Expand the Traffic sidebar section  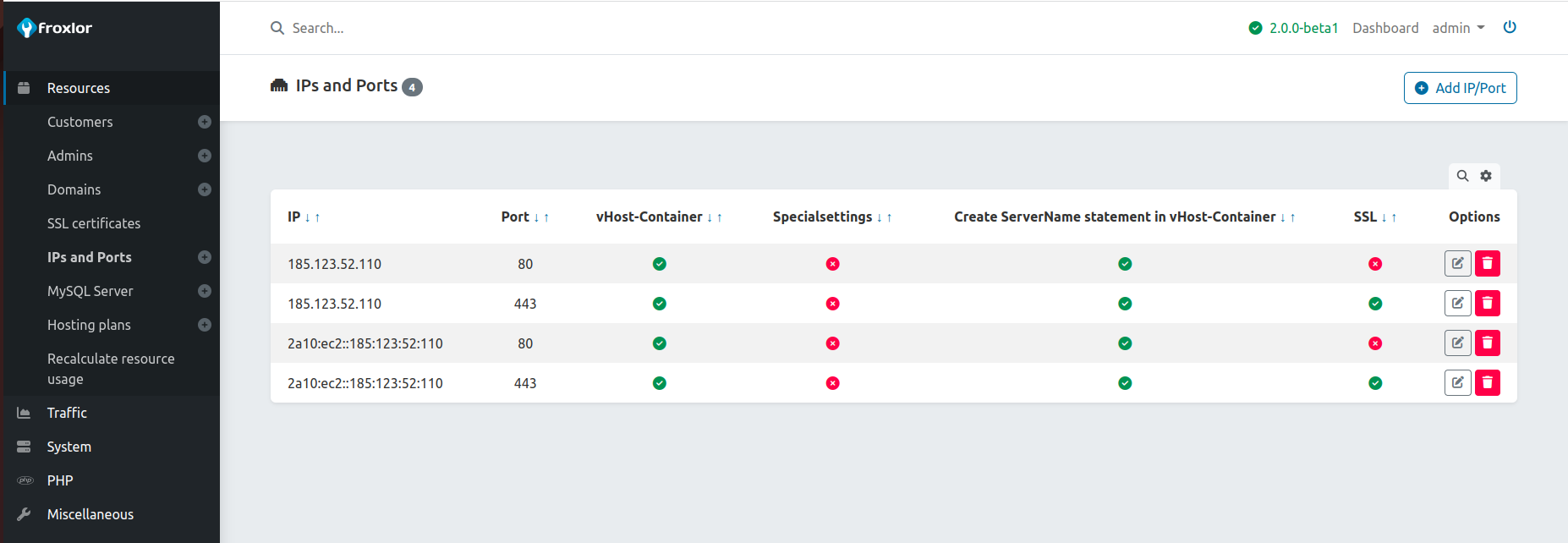[x=67, y=413]
